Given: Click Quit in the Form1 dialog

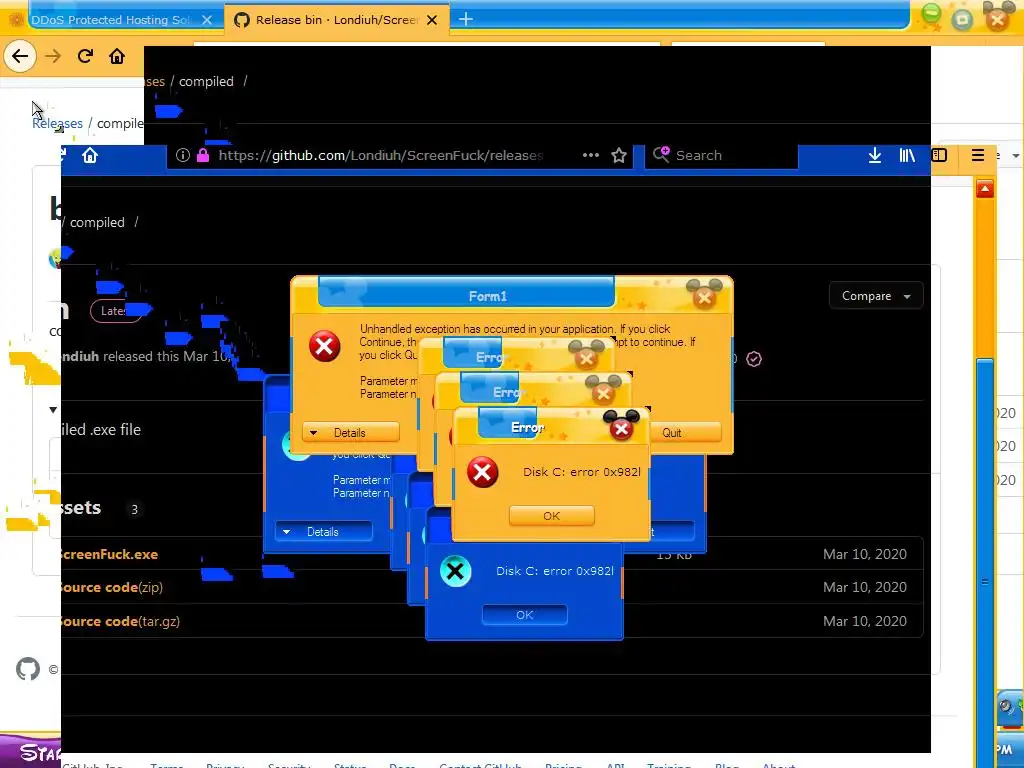Looking at the screenshot, I should 685,432.
